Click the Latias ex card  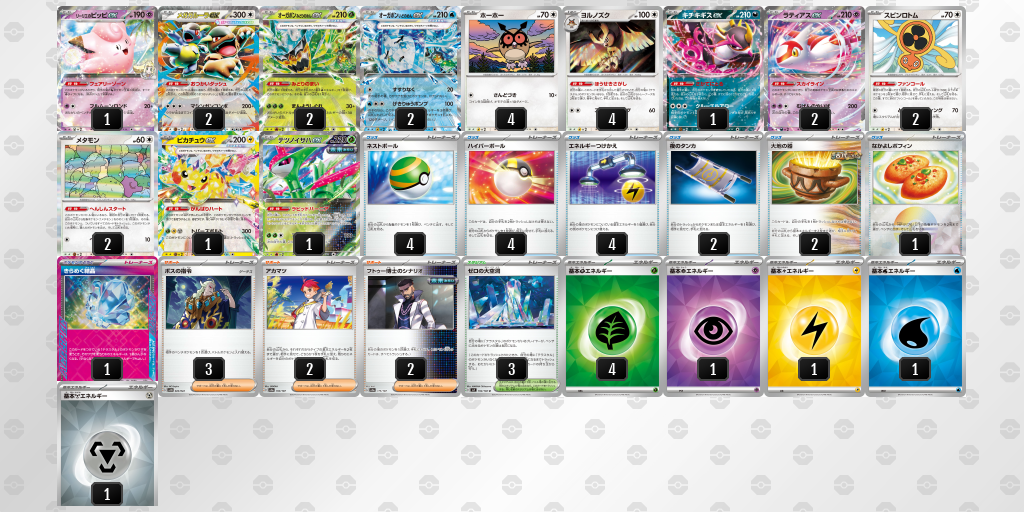click(x=814, y=69)
